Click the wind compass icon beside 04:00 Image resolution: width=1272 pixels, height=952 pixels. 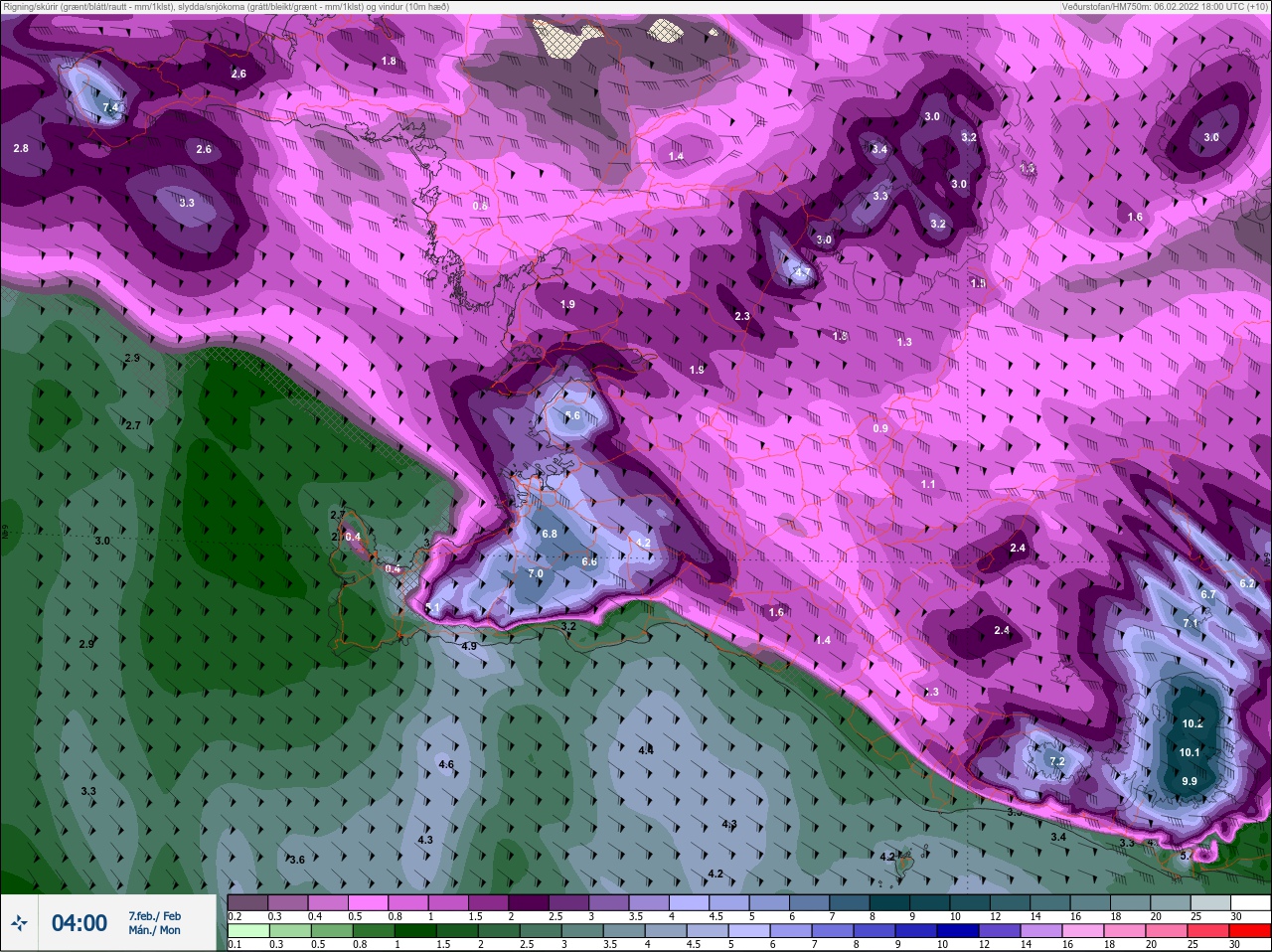[x=19, y=923]
